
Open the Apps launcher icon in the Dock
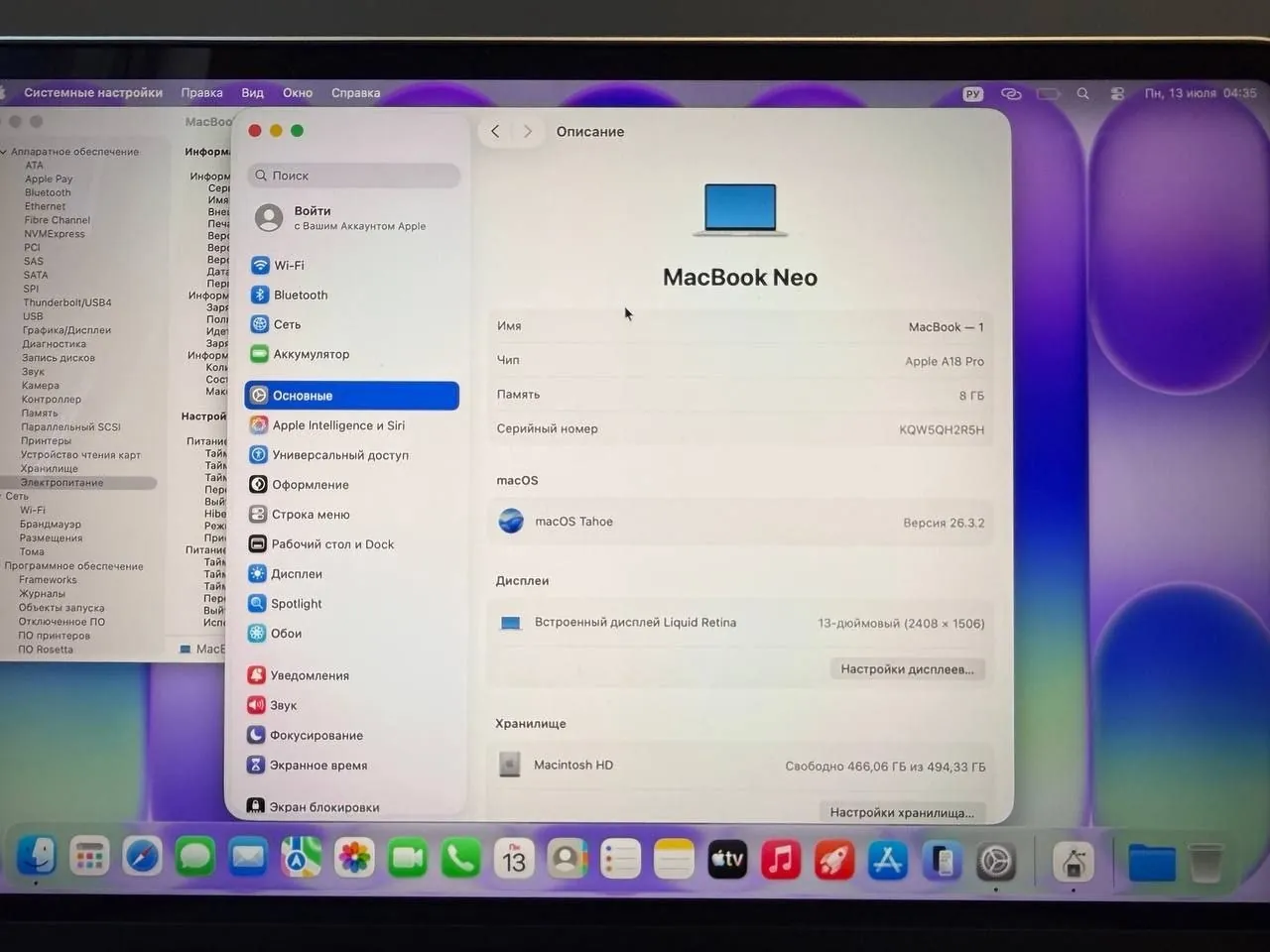[x=89, y=858]
